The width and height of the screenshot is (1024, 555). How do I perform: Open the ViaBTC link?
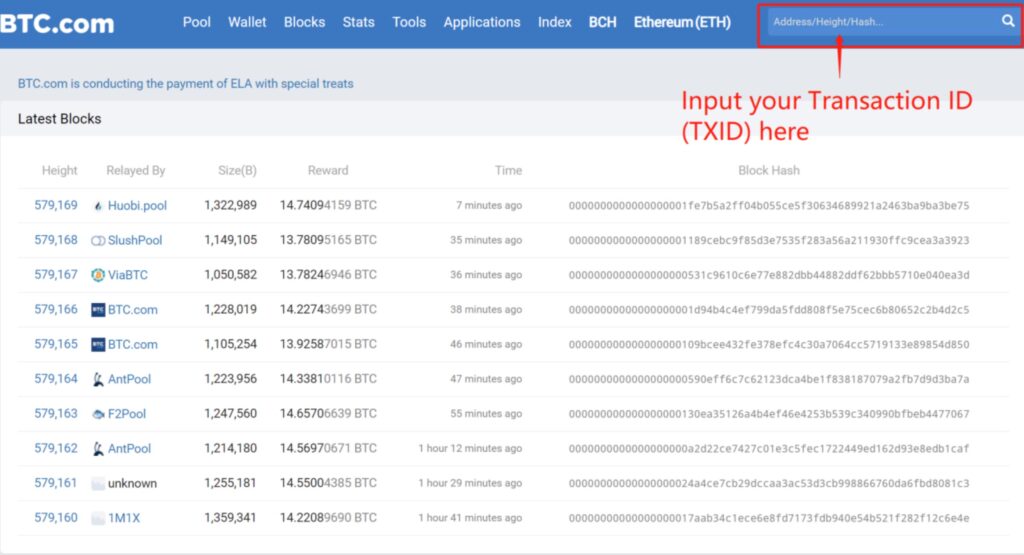127,275
